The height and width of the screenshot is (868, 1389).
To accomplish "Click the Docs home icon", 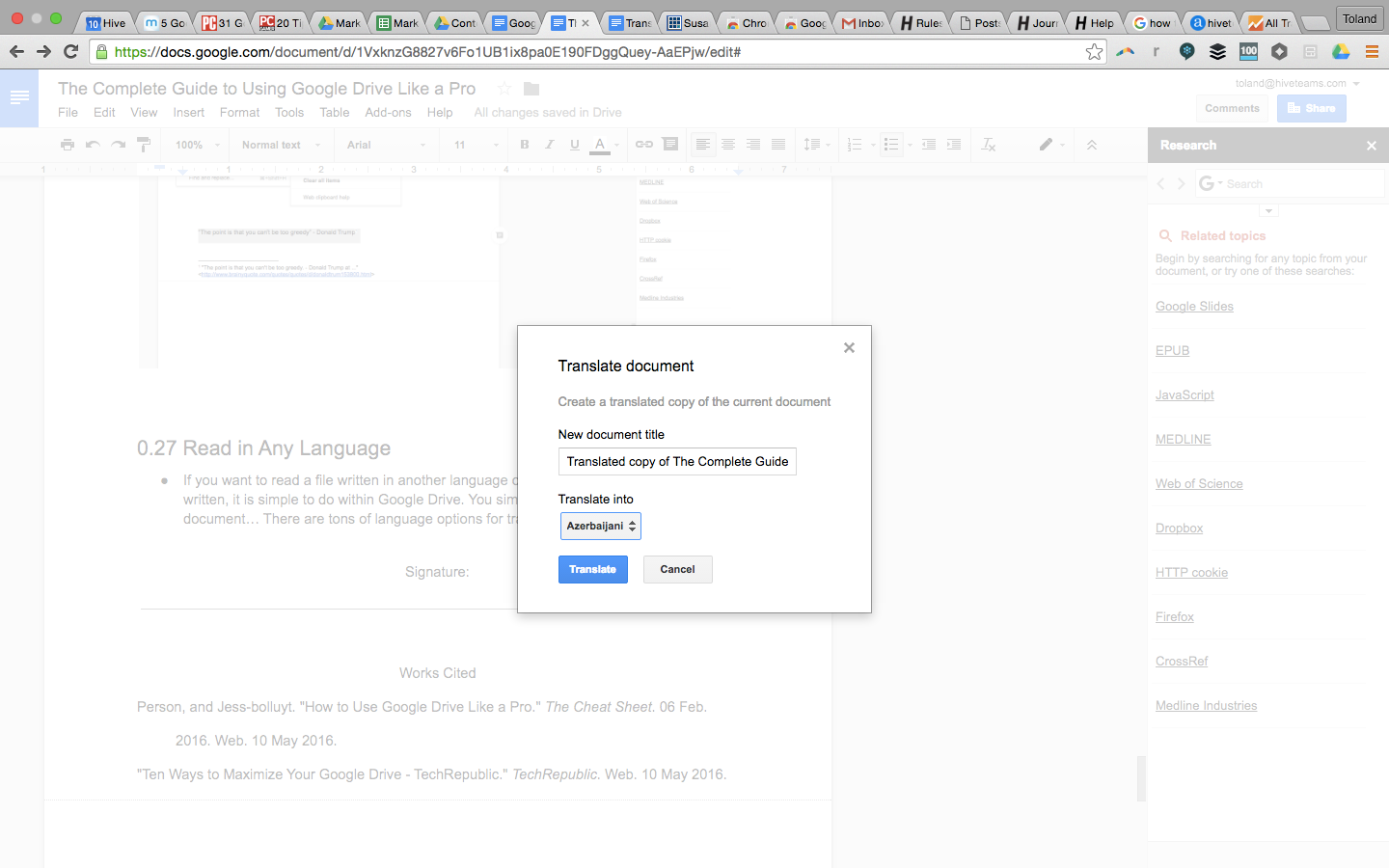I will [19, 97].
